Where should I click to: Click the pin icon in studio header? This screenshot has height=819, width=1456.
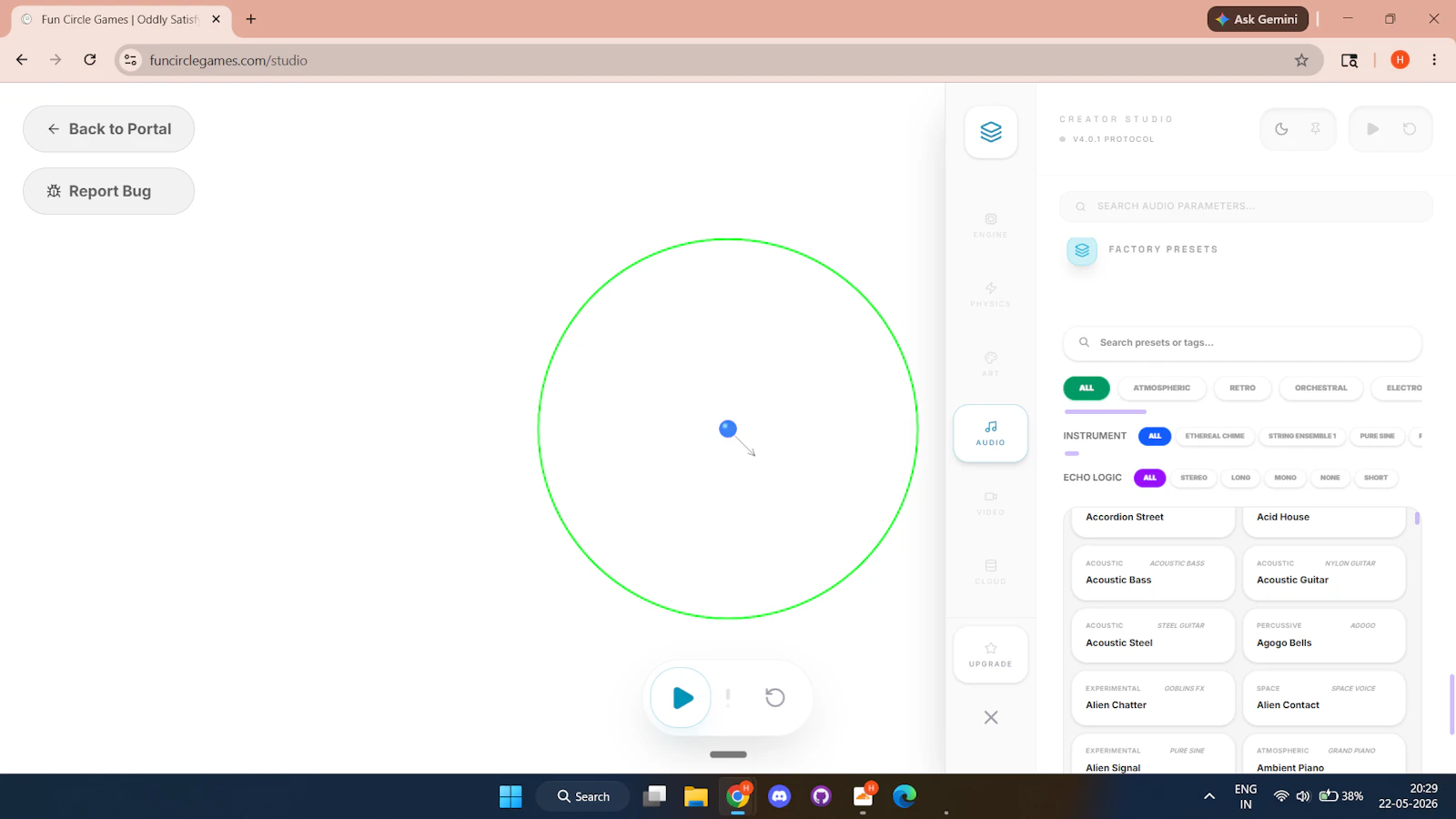click(1315, 129)
